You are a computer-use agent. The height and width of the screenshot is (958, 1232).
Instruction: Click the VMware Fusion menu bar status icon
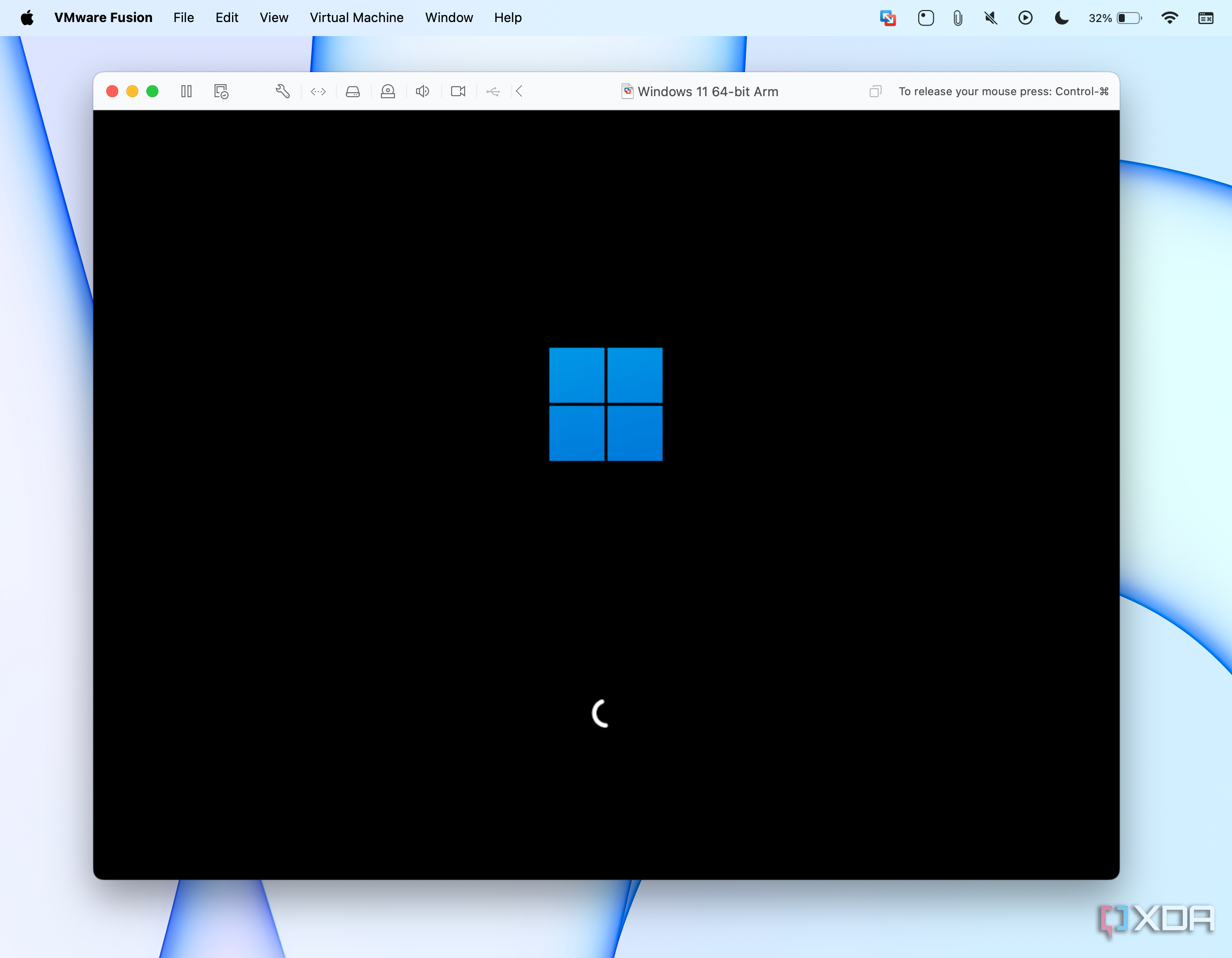888,18
